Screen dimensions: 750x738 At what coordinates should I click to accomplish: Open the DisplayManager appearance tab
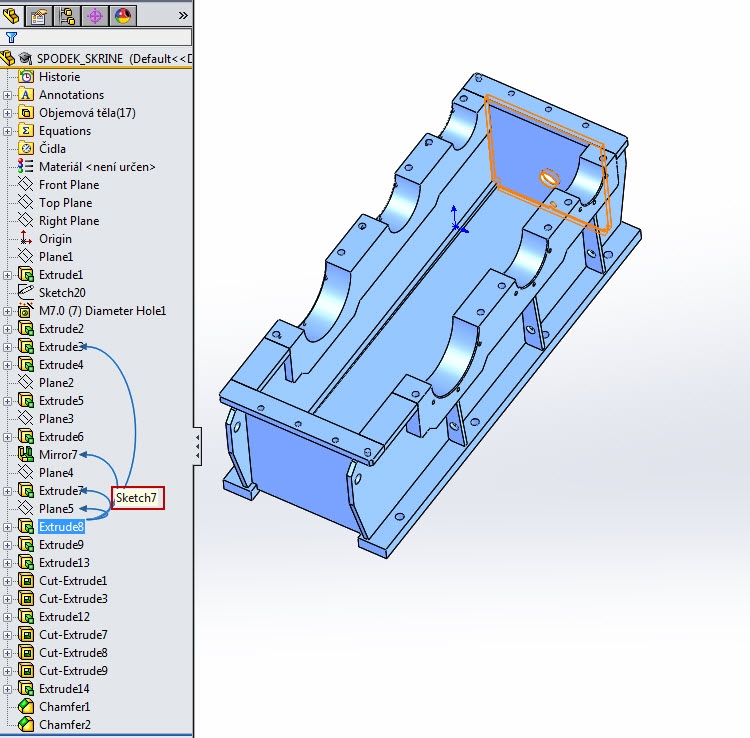pyautogui.click(x=123, y=16)
